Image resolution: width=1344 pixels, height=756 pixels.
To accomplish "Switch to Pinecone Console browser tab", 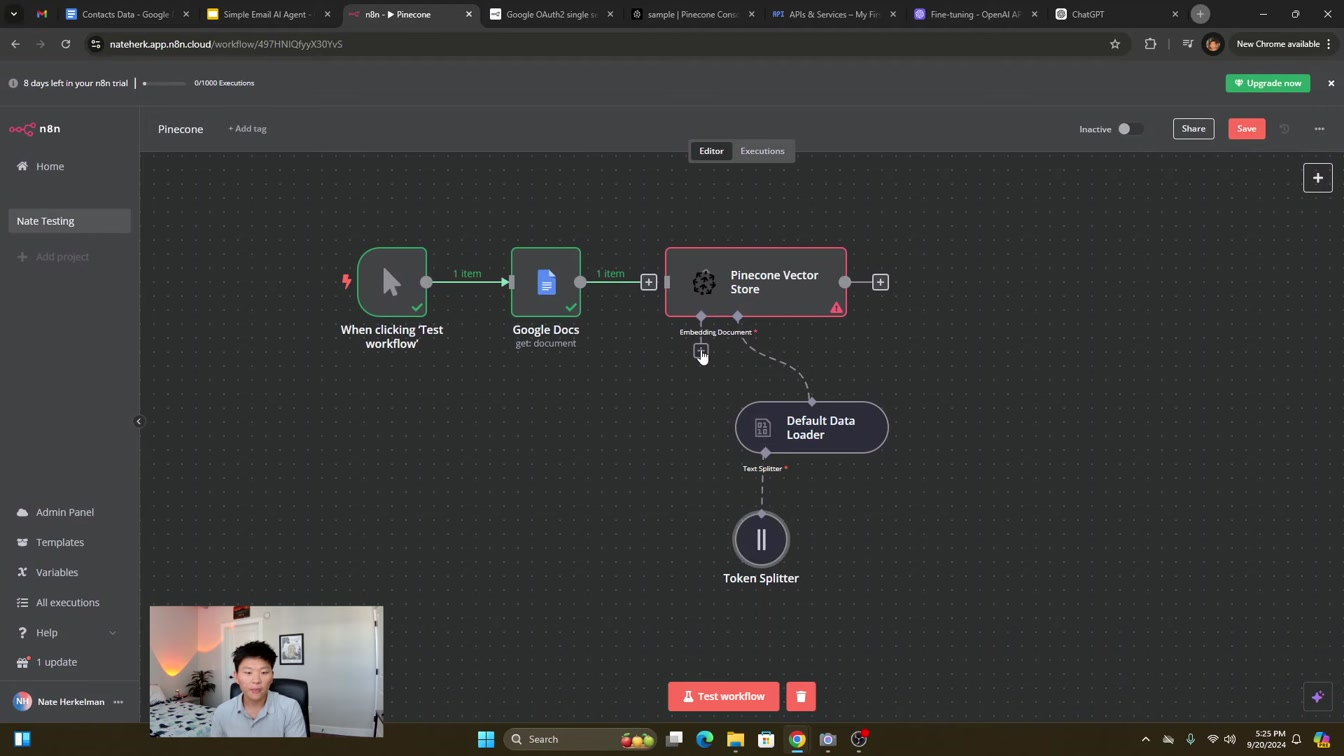I will pos(693,14).
